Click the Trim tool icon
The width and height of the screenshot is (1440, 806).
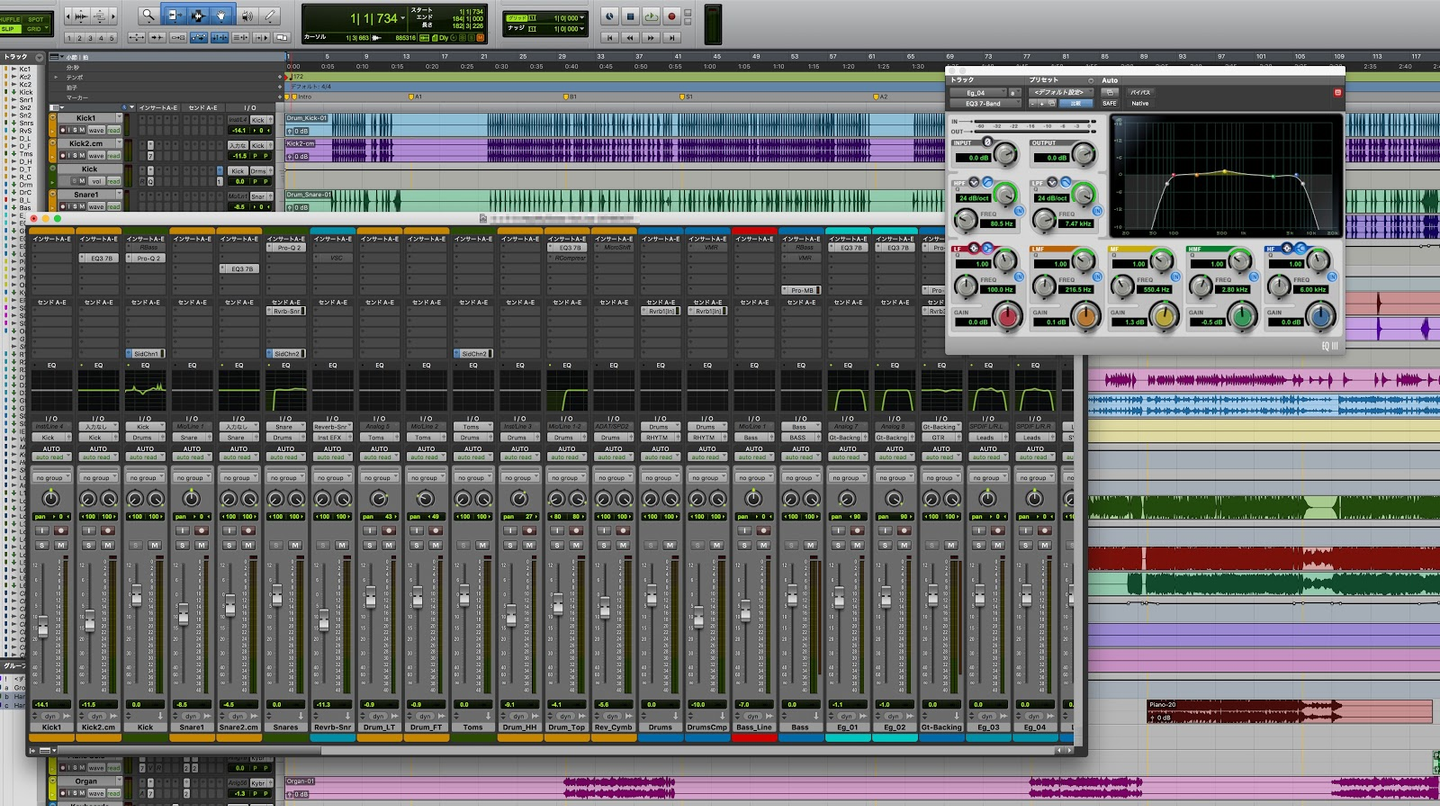click(x=174, y=15)
